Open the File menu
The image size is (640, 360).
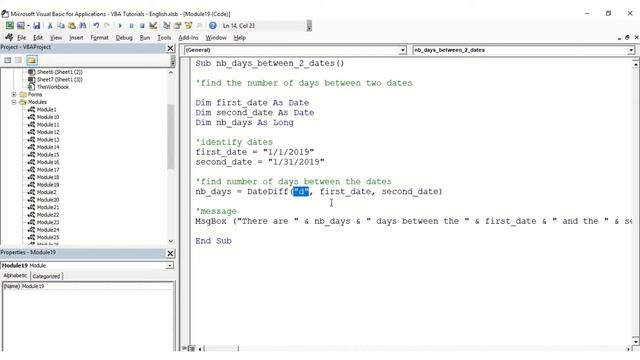tap(22, 38)
